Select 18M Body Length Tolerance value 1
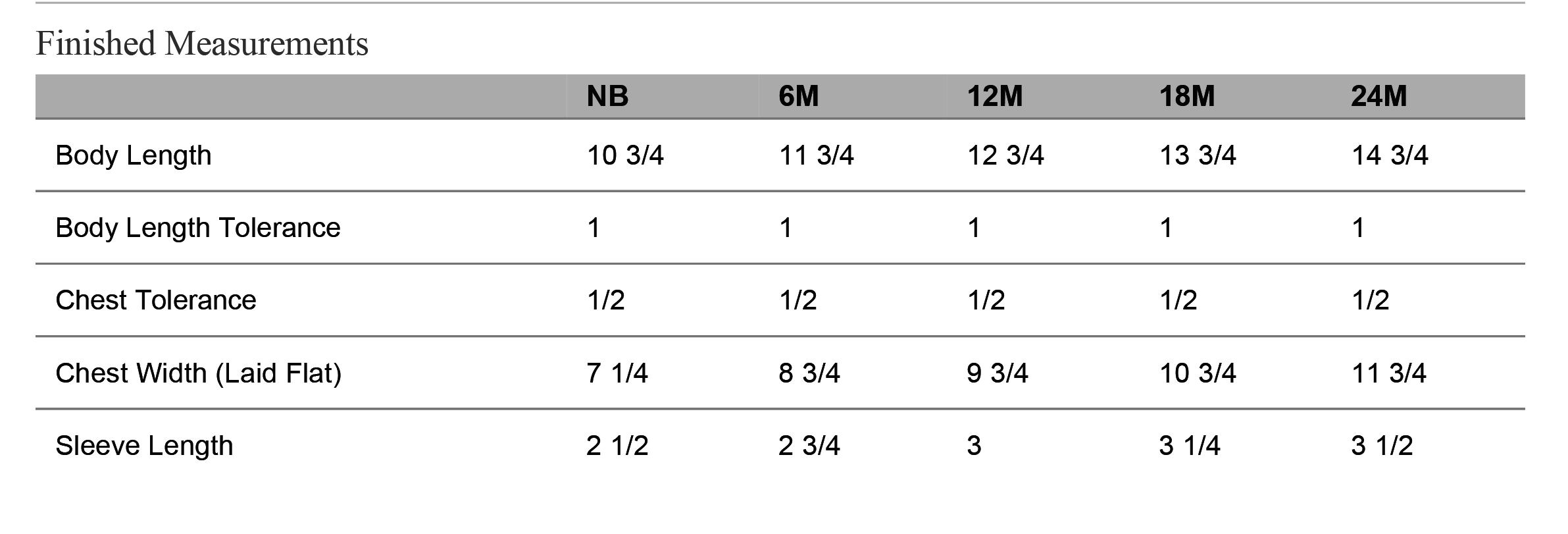Screen dimensions: 1568x534 (1166, 228)
